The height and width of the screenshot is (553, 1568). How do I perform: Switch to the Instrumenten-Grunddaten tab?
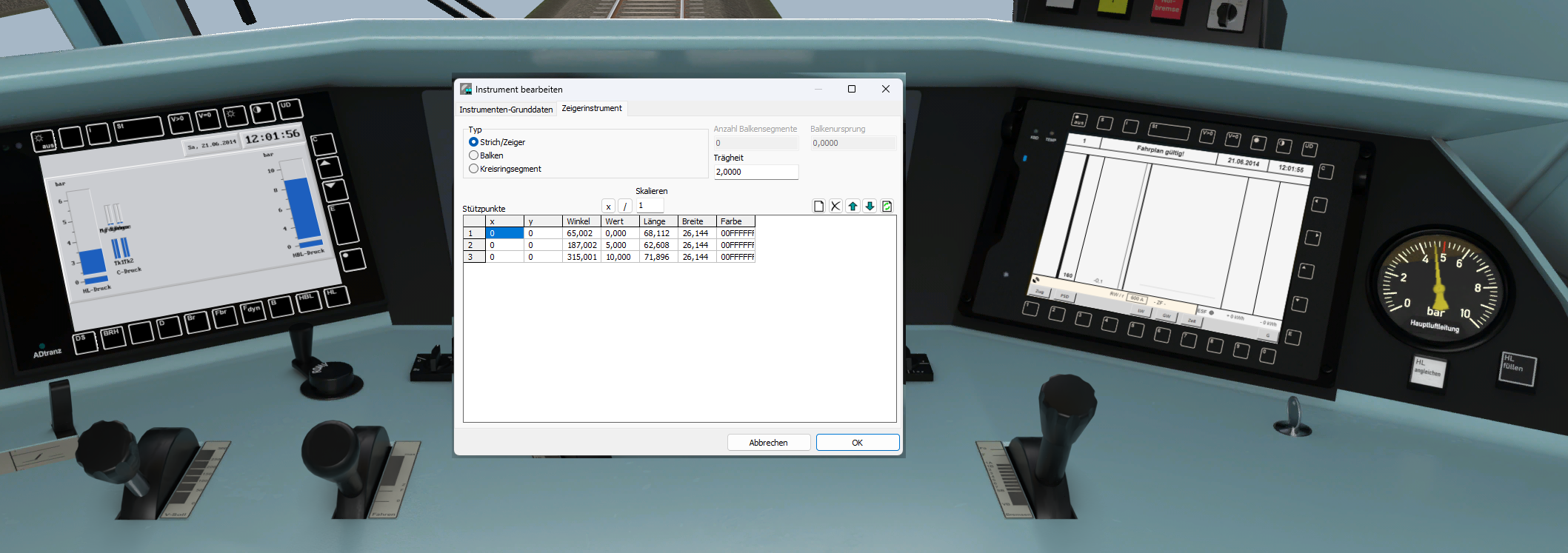click(506, 110)
